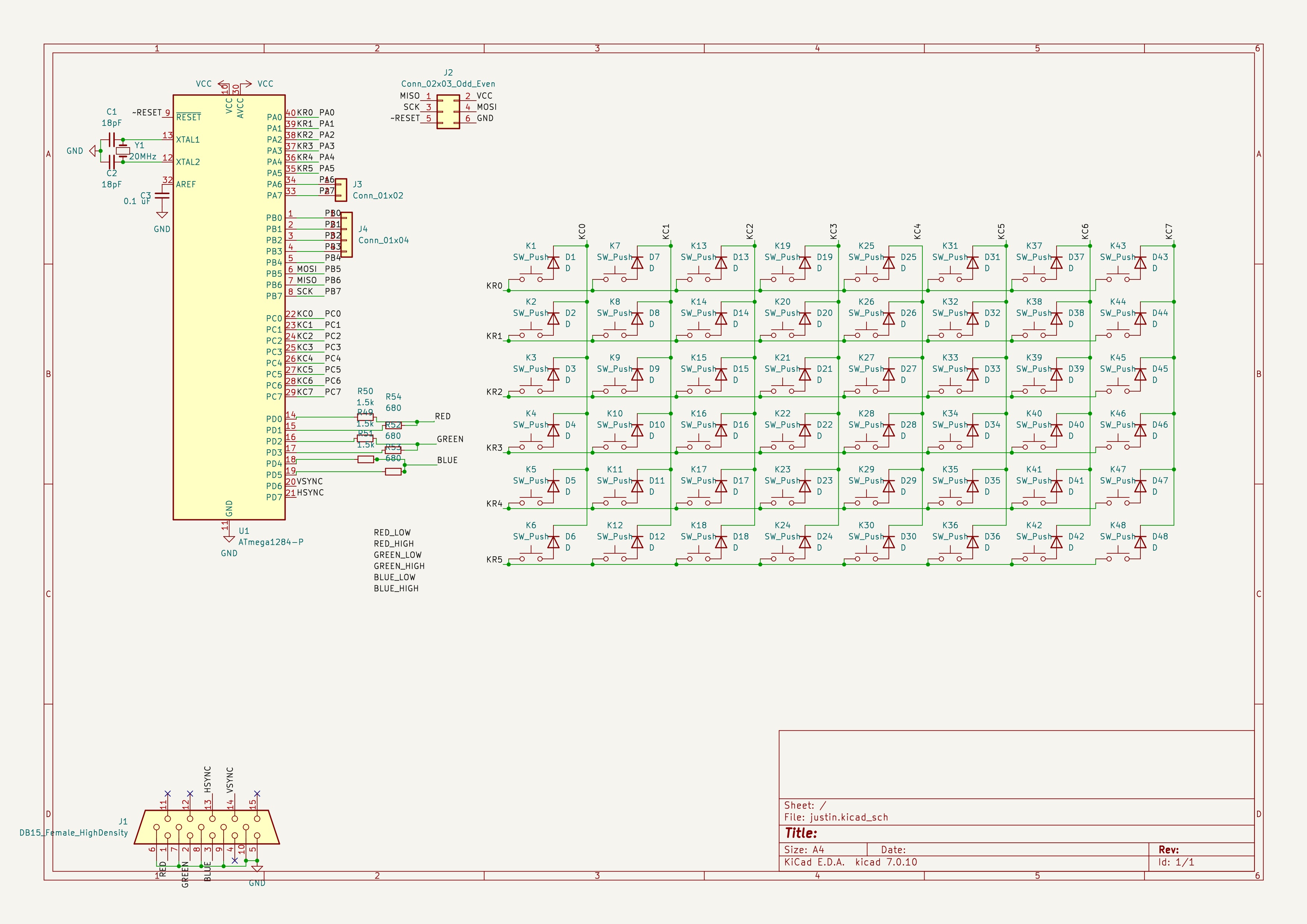
Task: Click the BLUE_HIGH text label
Action: (396, 589)
